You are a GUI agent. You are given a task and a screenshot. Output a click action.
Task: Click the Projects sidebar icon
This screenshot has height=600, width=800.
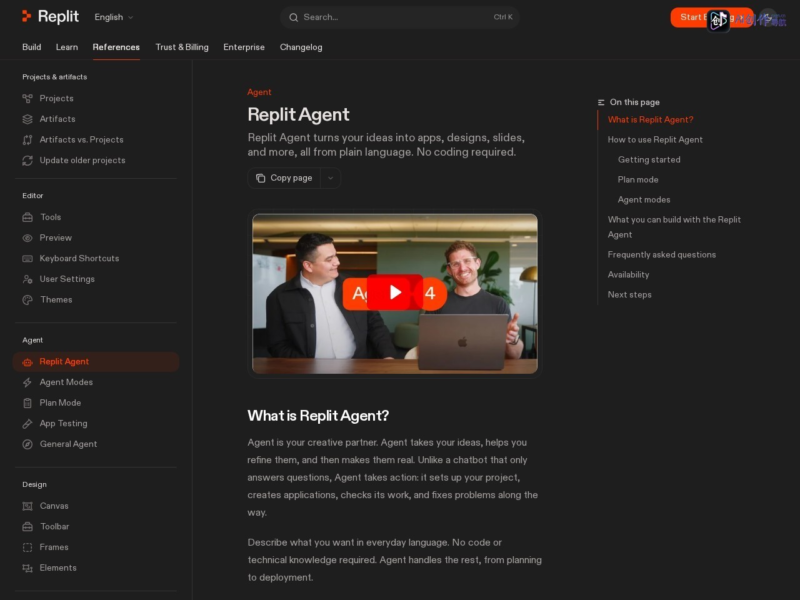tap(28, 98)
